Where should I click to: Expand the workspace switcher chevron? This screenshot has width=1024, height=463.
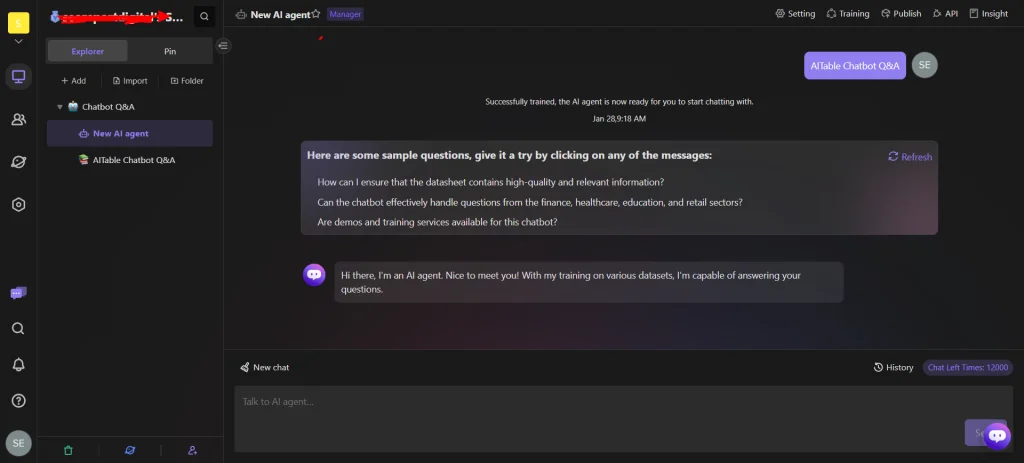18,41
